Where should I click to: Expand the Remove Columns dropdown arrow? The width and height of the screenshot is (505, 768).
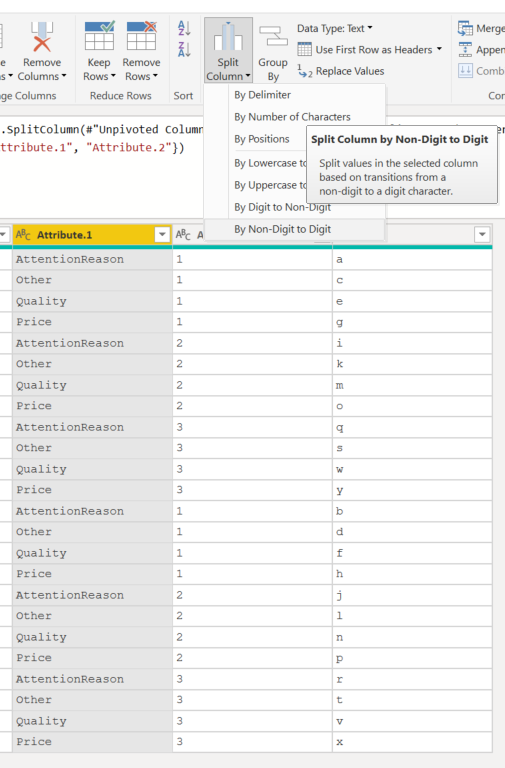click(x=64, y=76)
